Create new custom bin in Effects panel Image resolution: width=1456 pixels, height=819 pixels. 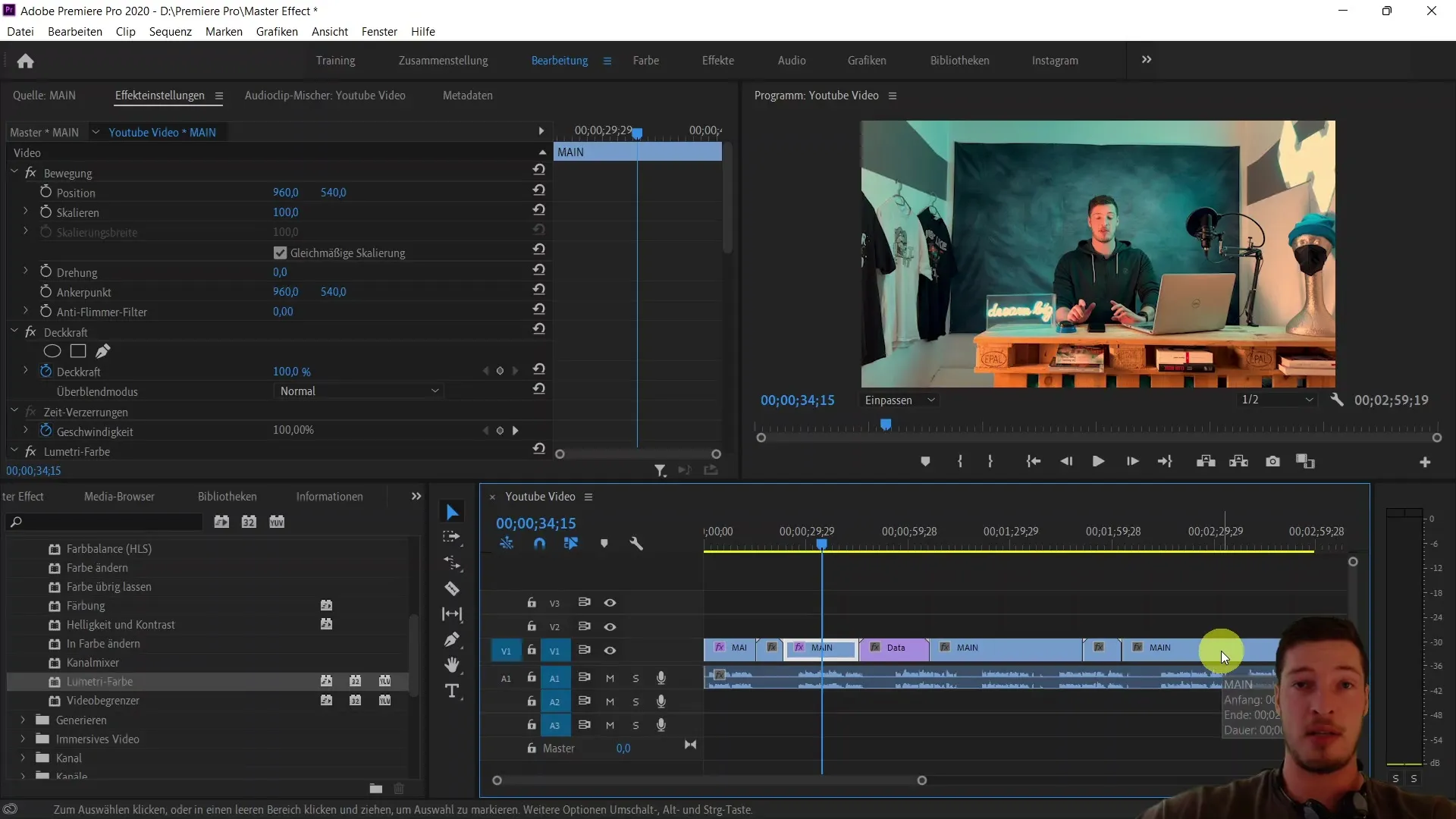point(375,789)
